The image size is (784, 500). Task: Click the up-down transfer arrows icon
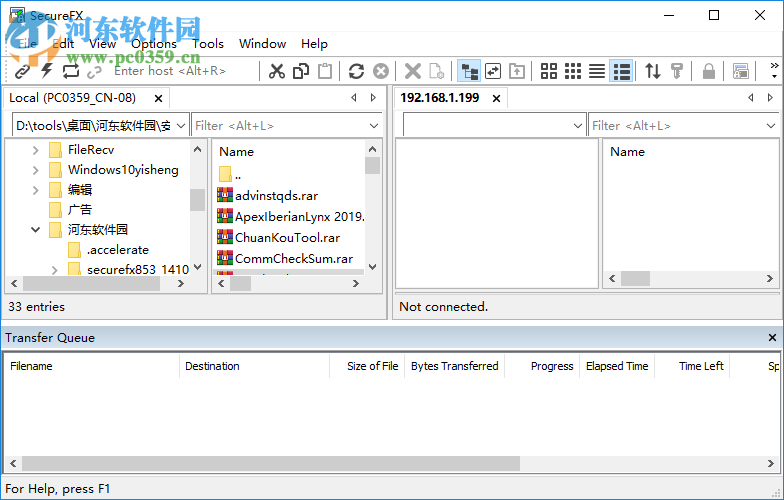tap(653, 71)
